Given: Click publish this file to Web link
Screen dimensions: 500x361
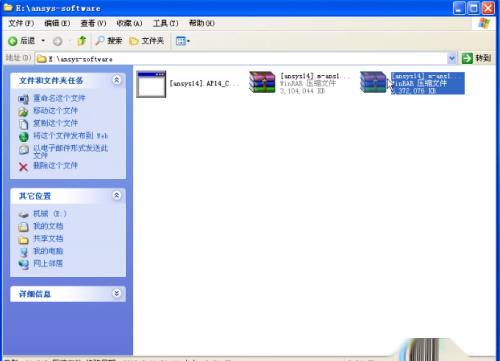Looking at the screenshot, I should pyautogui.click(x=70, y=135).
